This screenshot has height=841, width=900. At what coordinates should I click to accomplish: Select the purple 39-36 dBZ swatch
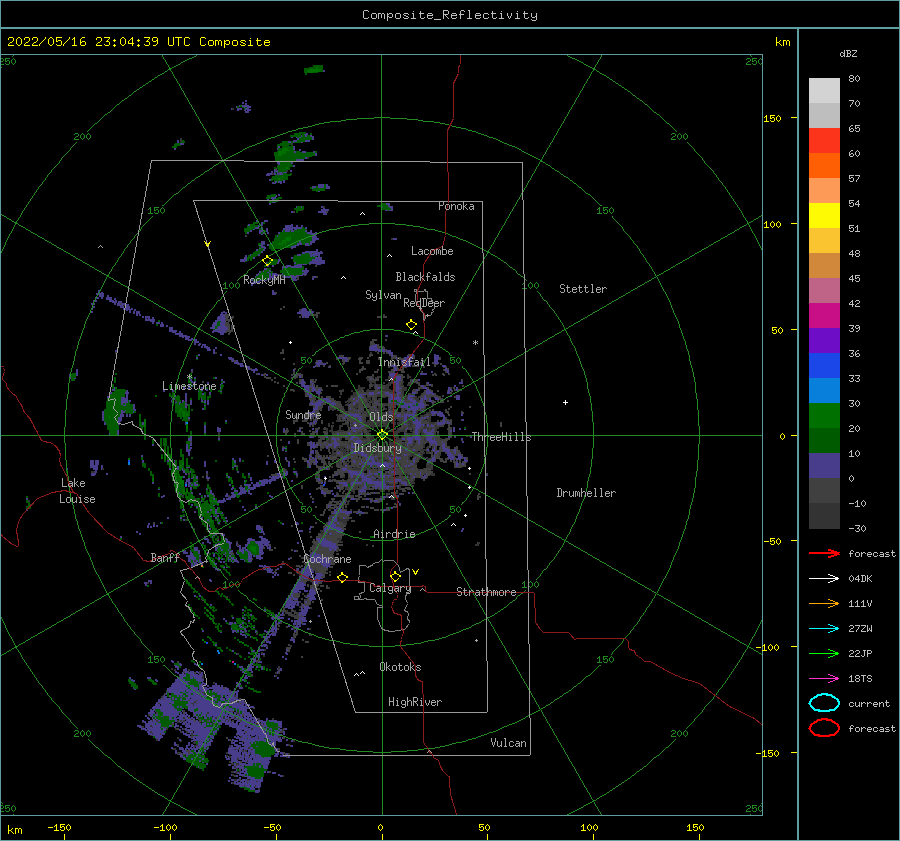(x=824, y=340)
